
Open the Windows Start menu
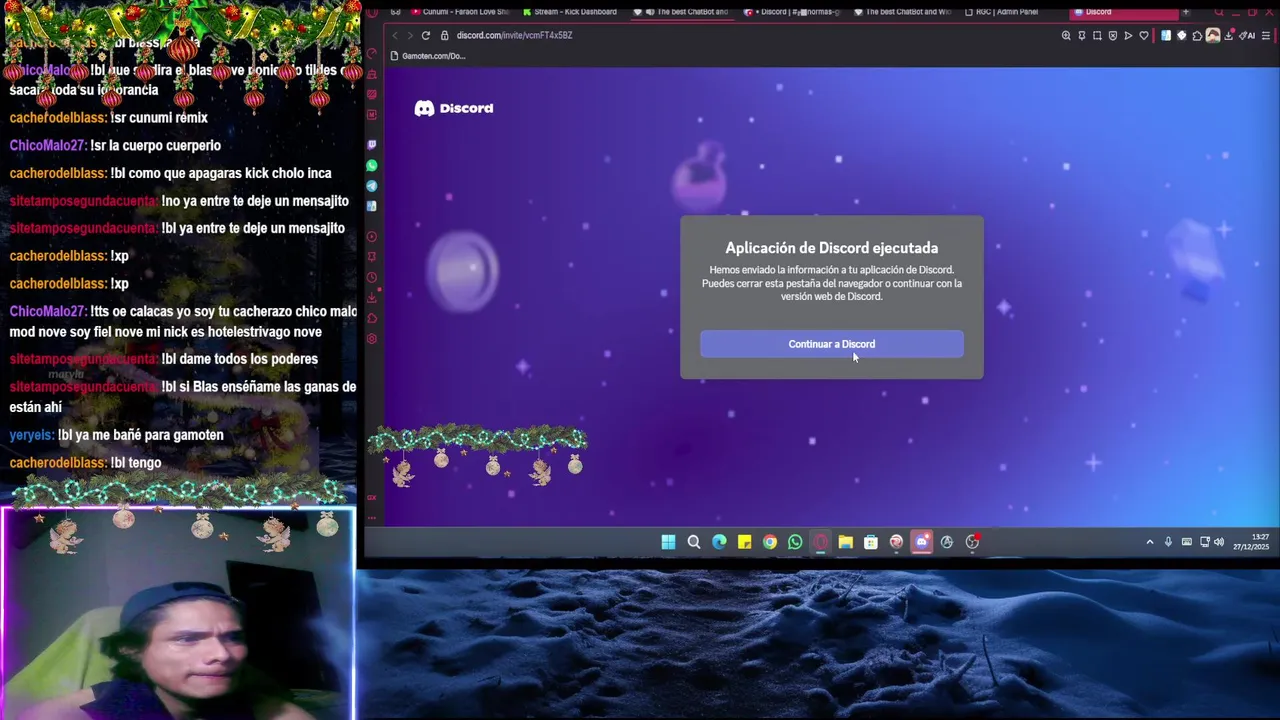click(x=668, y=542)
